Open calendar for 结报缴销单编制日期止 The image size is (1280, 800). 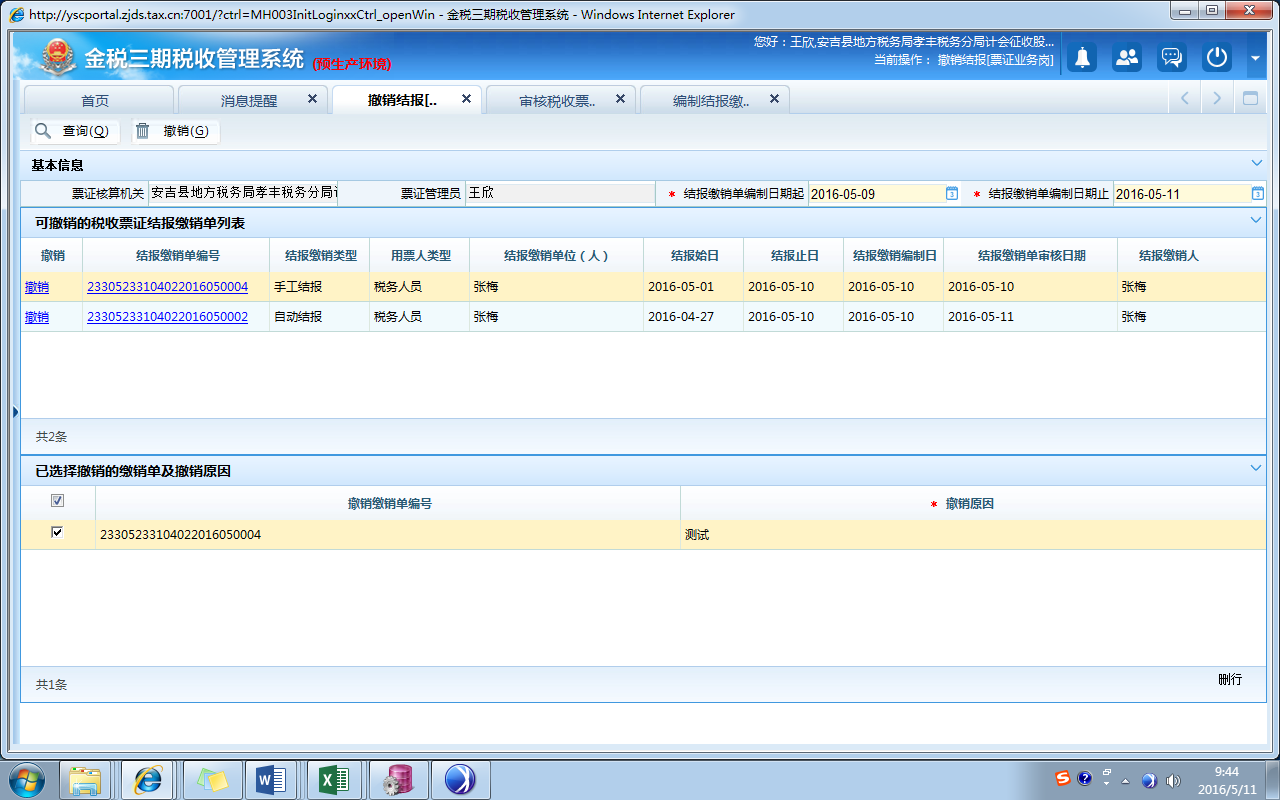(x=1257, y=194)
